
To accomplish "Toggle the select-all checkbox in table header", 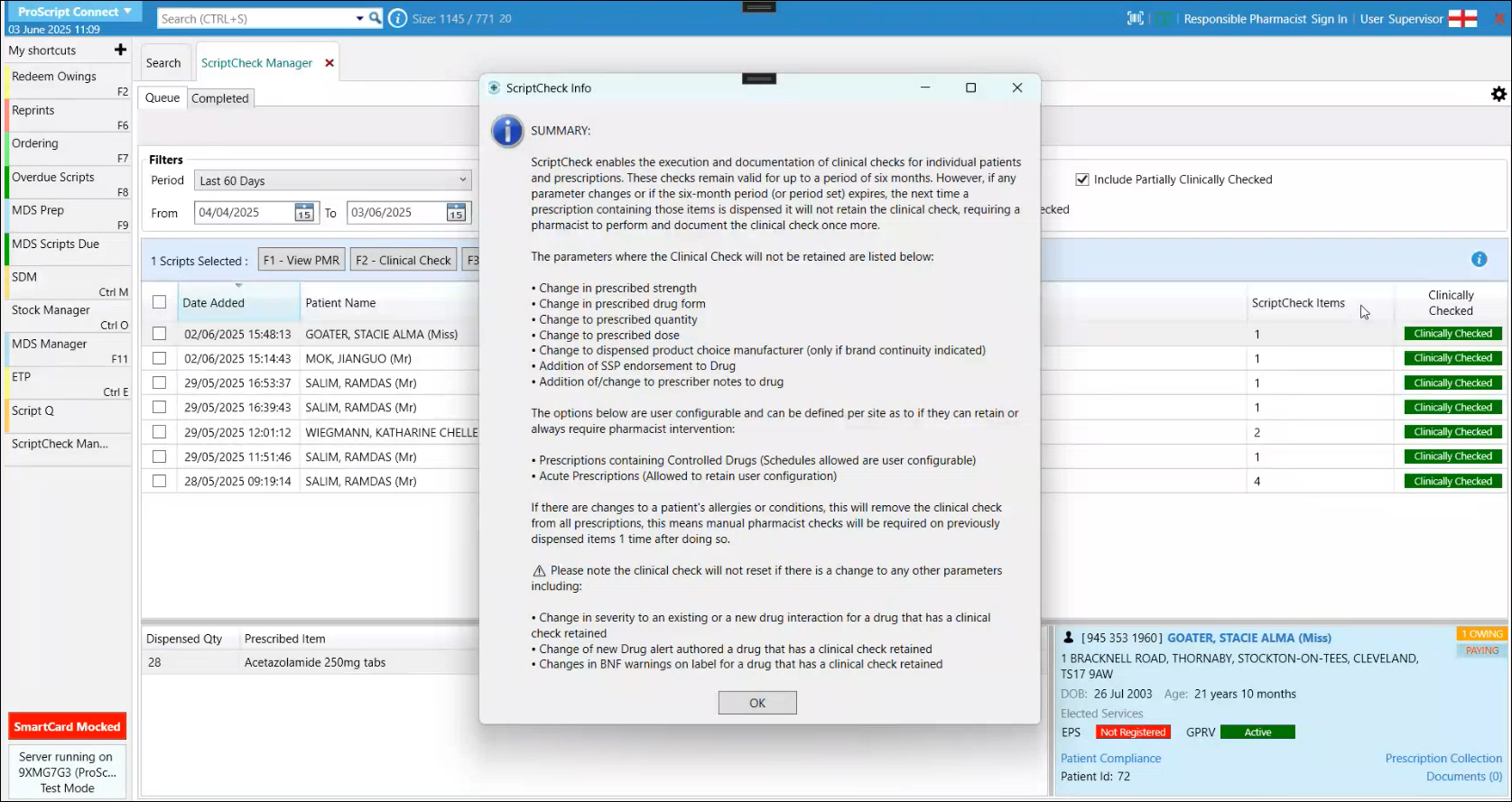I will (160, 302).
